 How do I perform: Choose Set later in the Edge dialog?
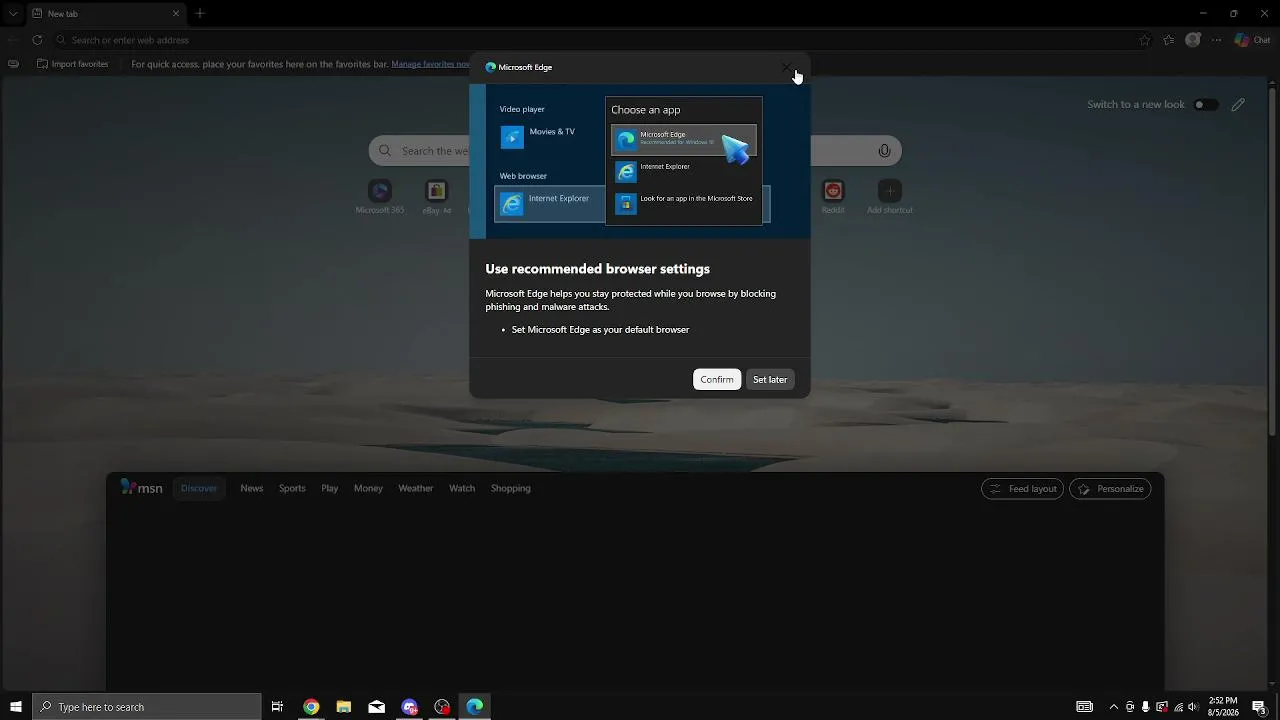click(770, 379)
